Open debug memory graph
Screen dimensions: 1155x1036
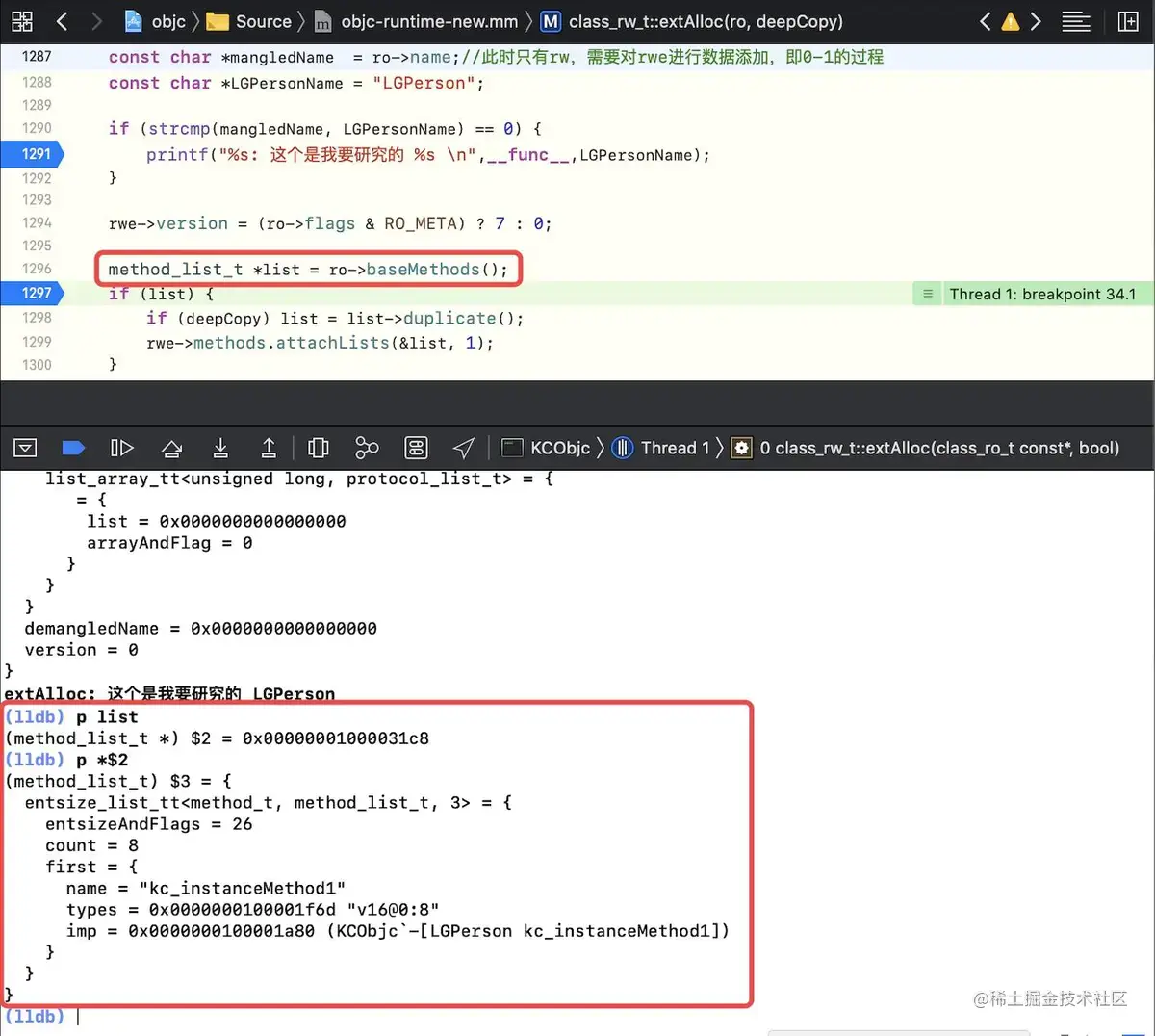[367, 448]
